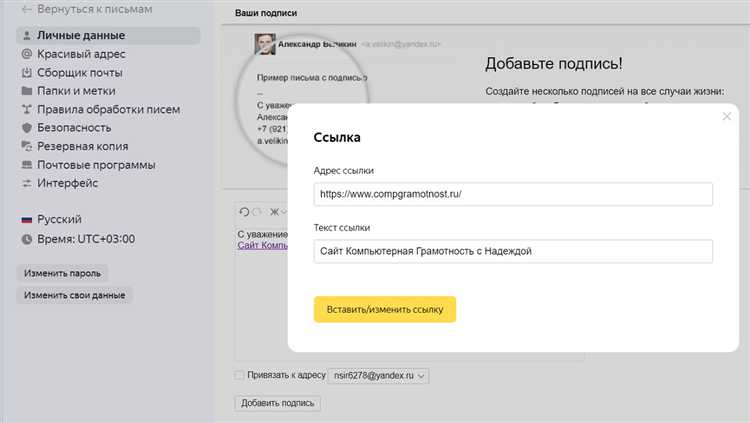Click the Интерфейс sliders icon
This screenshot has height=423, width=750.
pyautogui.click(x=27, y=183)
